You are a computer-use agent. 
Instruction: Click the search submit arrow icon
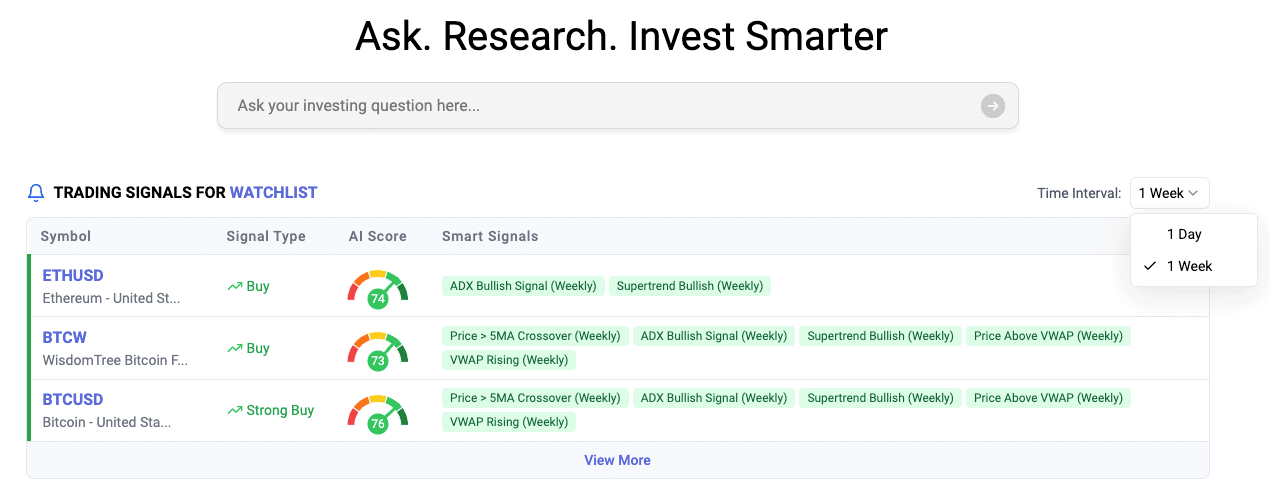point(992,106)
